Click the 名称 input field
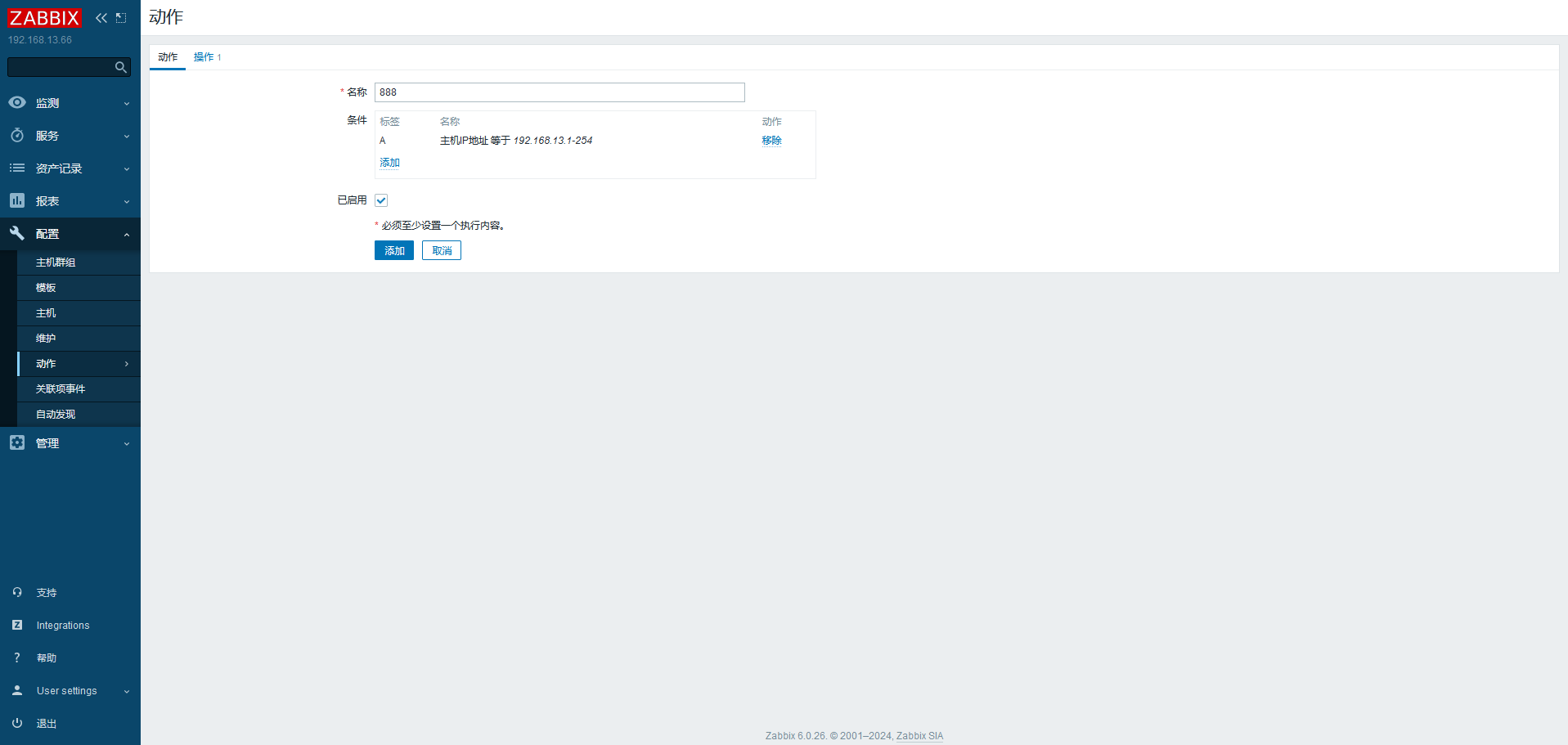Screen dimensions: 1568x745 pyautogui.click(x=559, y=92)
